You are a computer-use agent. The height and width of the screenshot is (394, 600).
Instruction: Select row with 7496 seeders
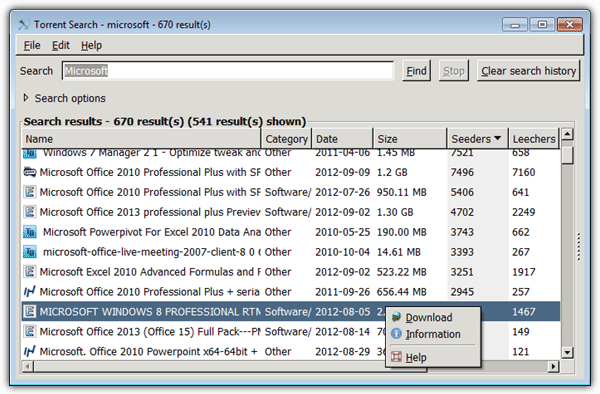point(291,172)
